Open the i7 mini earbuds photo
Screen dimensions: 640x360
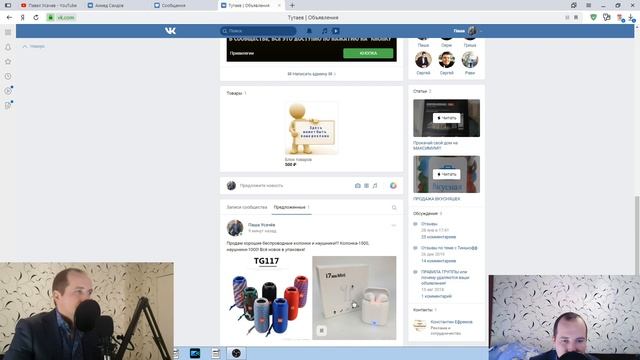point(354,298)
